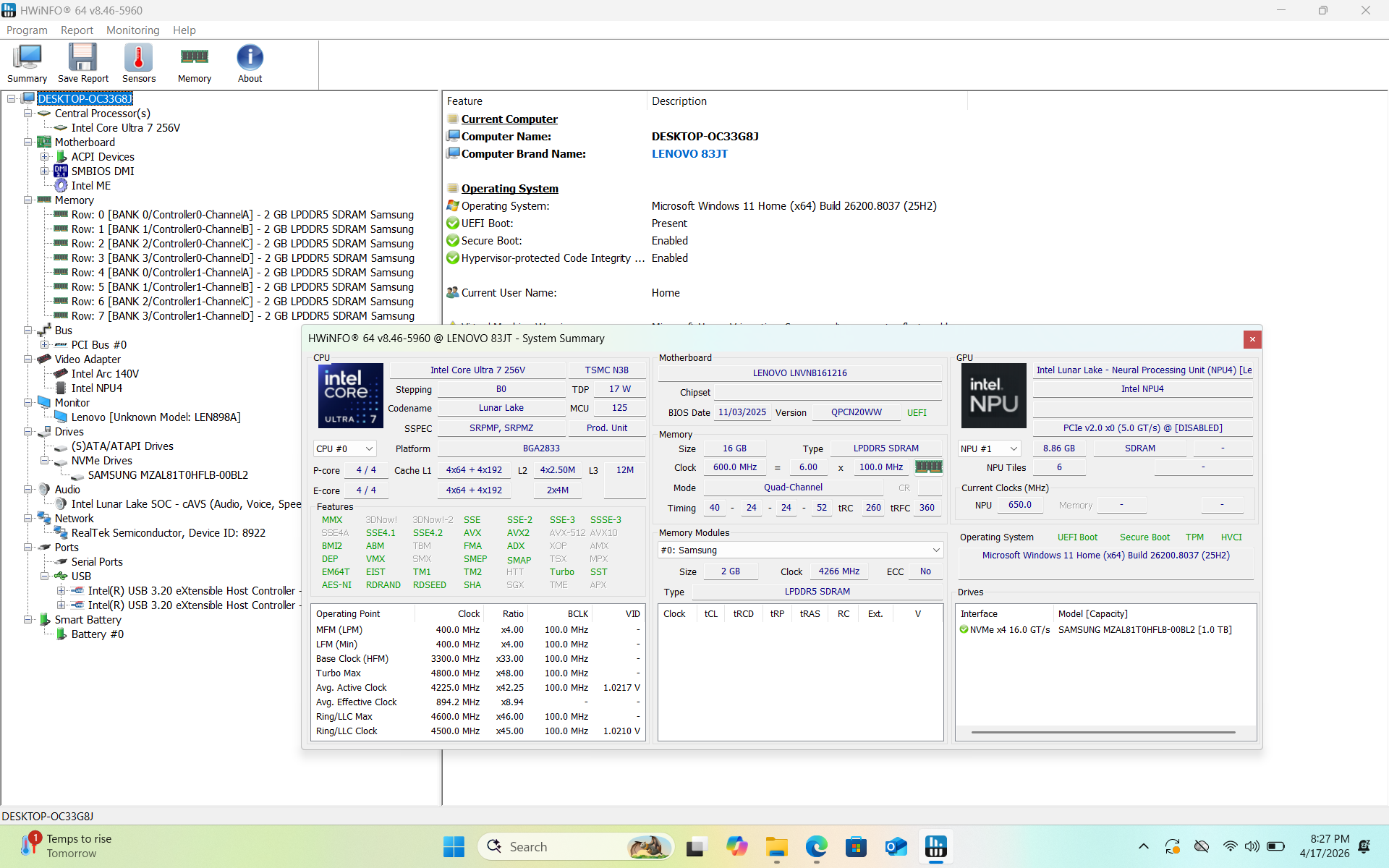Select the Intel NPU4 tree item
Viewport: 1389px width, 868px height.
point(97,388)
